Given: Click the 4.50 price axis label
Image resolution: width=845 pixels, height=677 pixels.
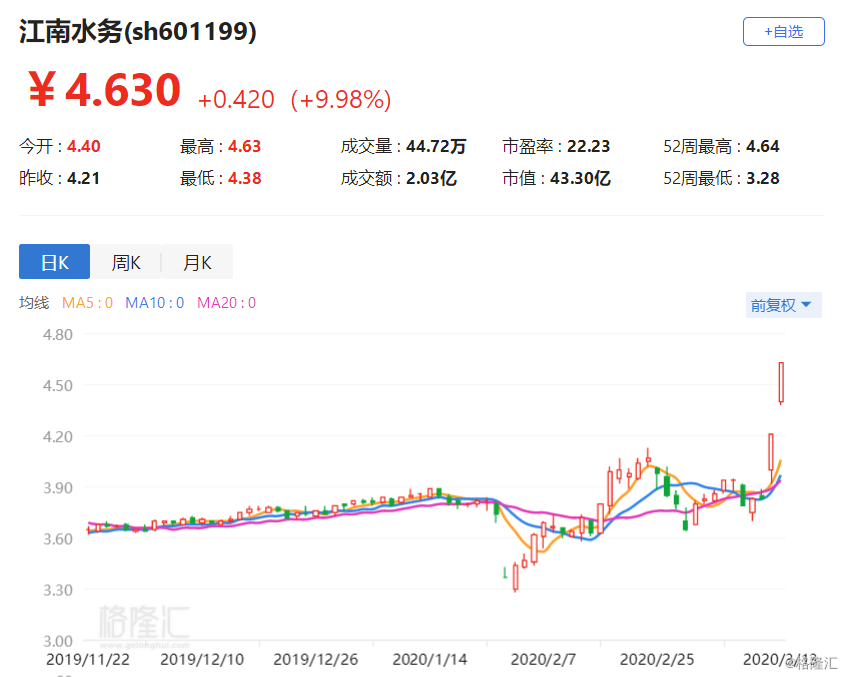Looking at the screenshot, I should (x=58, y=386).
